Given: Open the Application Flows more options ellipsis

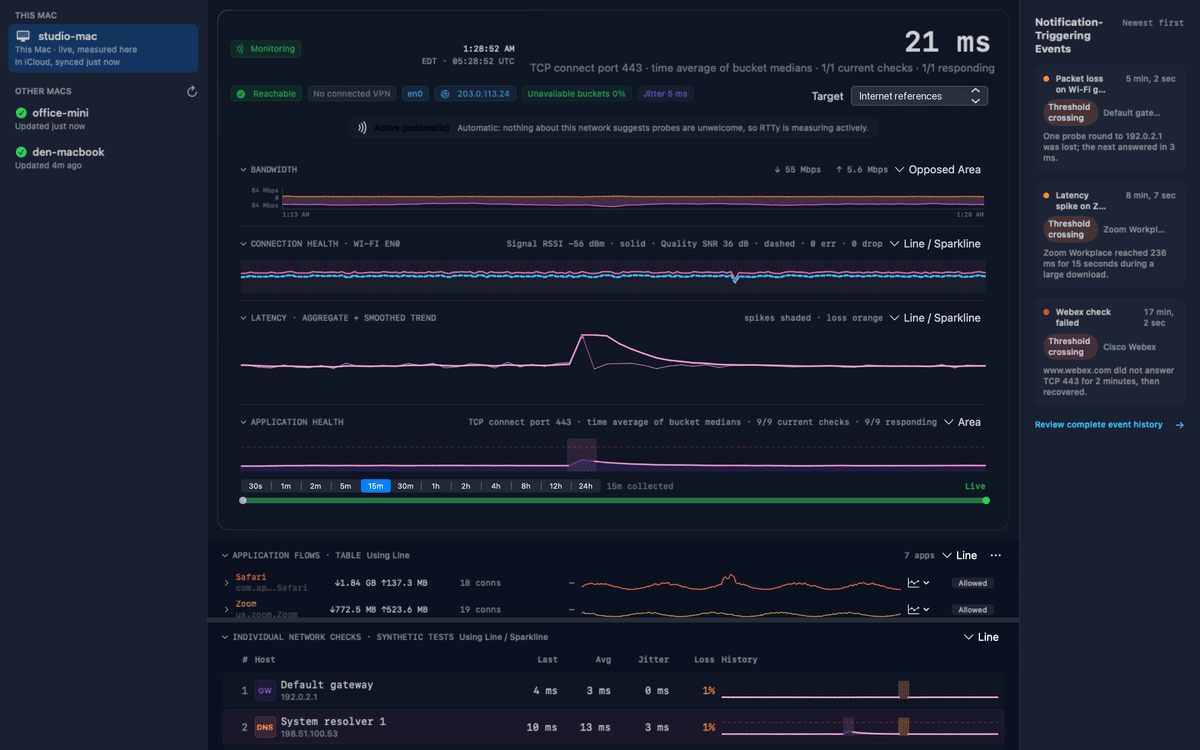Looking at the screenshot, I should 995,555.
